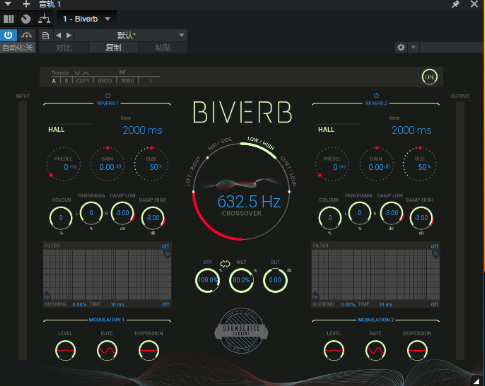Viewport: 485px width, 386px height.
Task: Load previous preset with left arrow
Action: pyautogui.click(x=59, y=35)
